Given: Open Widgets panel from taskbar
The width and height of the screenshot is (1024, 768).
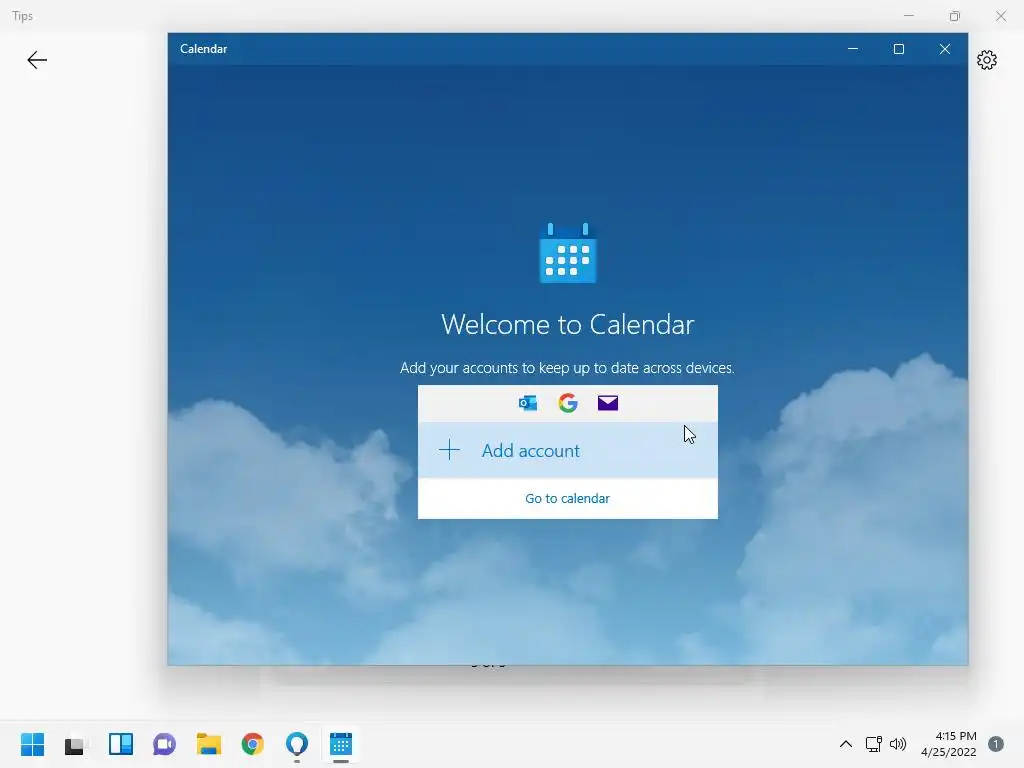Looking at the screenshot, I should (x=120, y=744).
